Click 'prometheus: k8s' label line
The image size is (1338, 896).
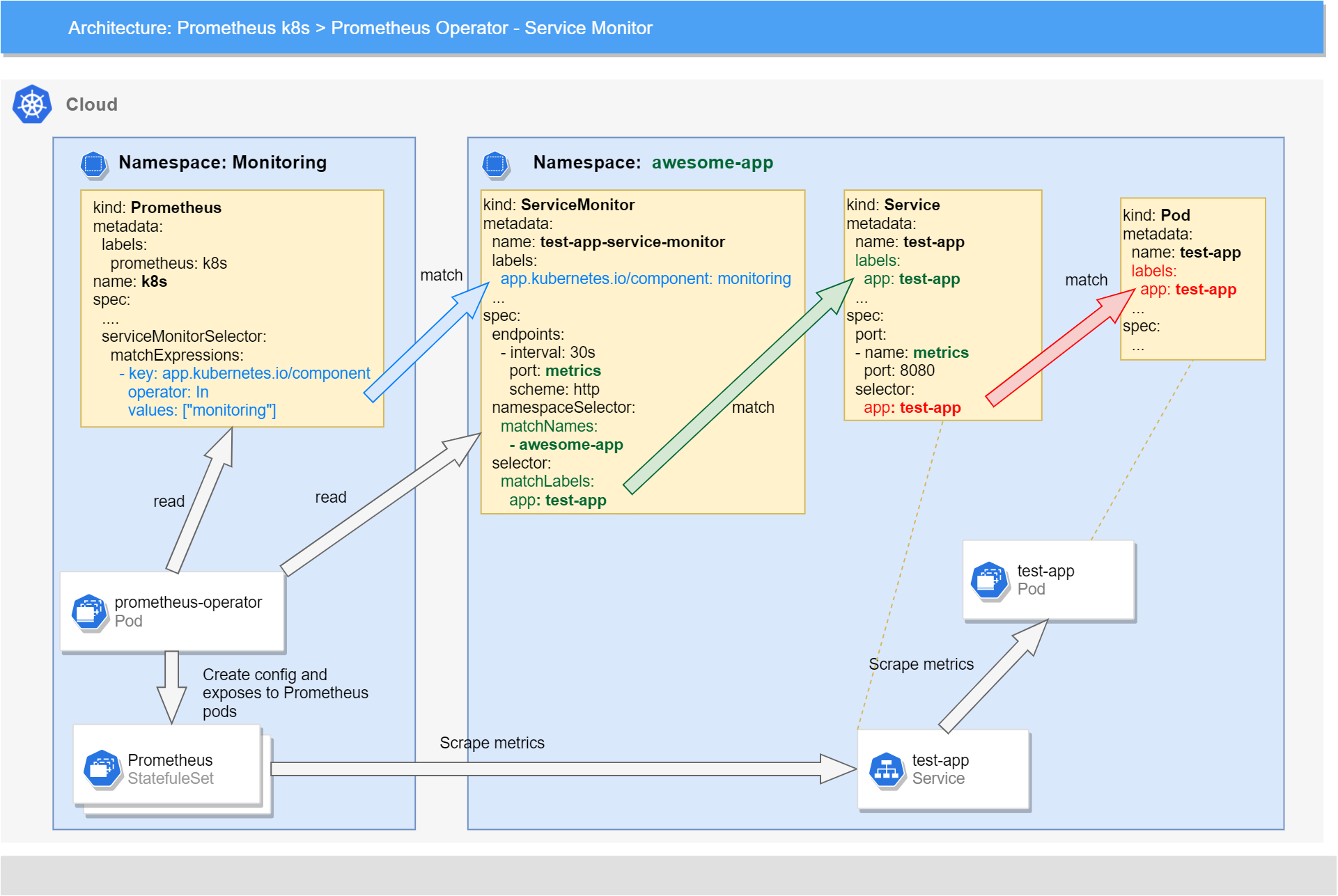[169, 263]
